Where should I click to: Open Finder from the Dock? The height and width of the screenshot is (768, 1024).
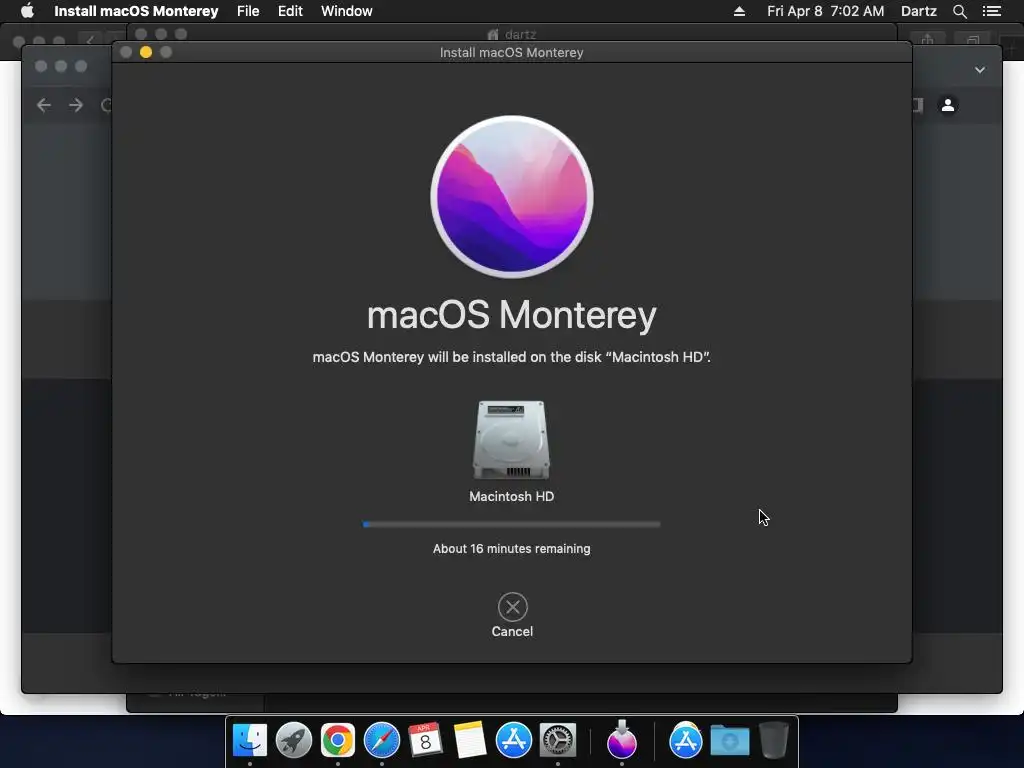(249, 741)
